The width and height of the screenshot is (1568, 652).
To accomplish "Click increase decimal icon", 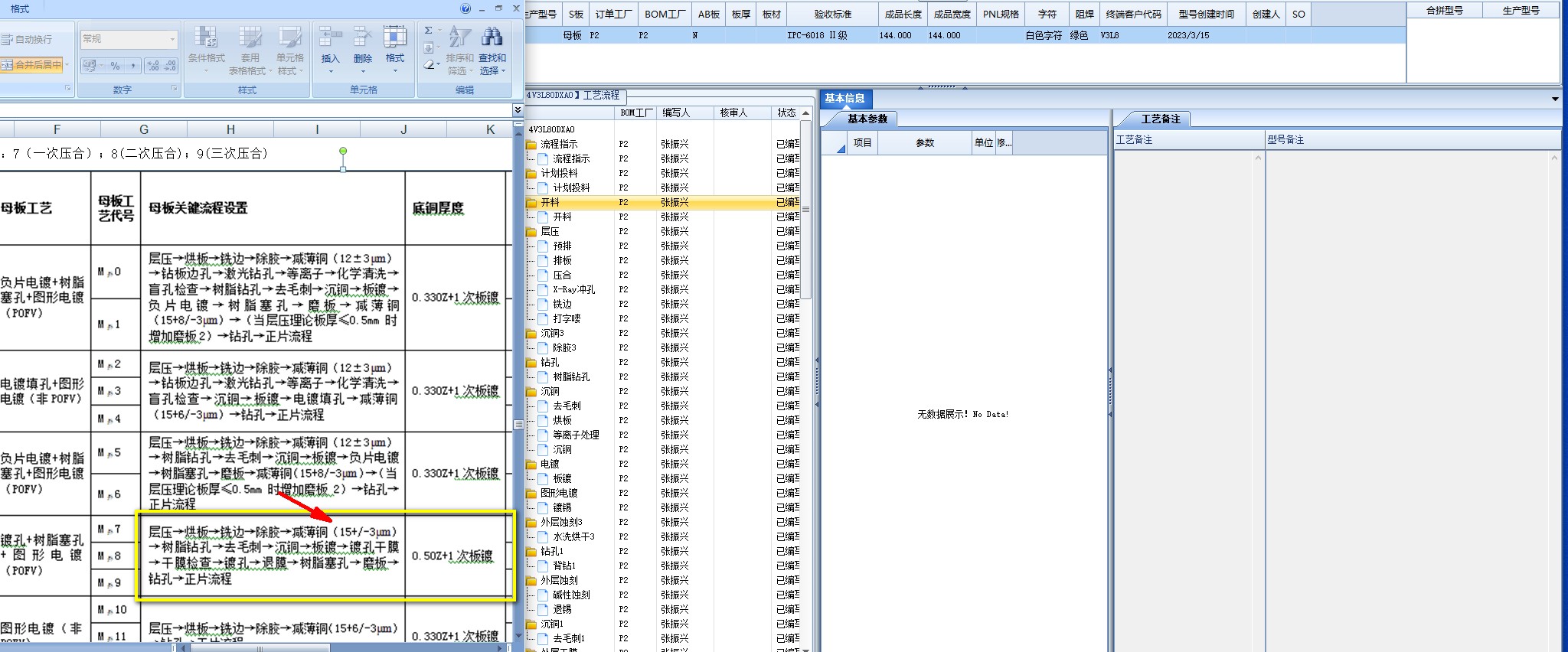I will (x=153, y=66).
